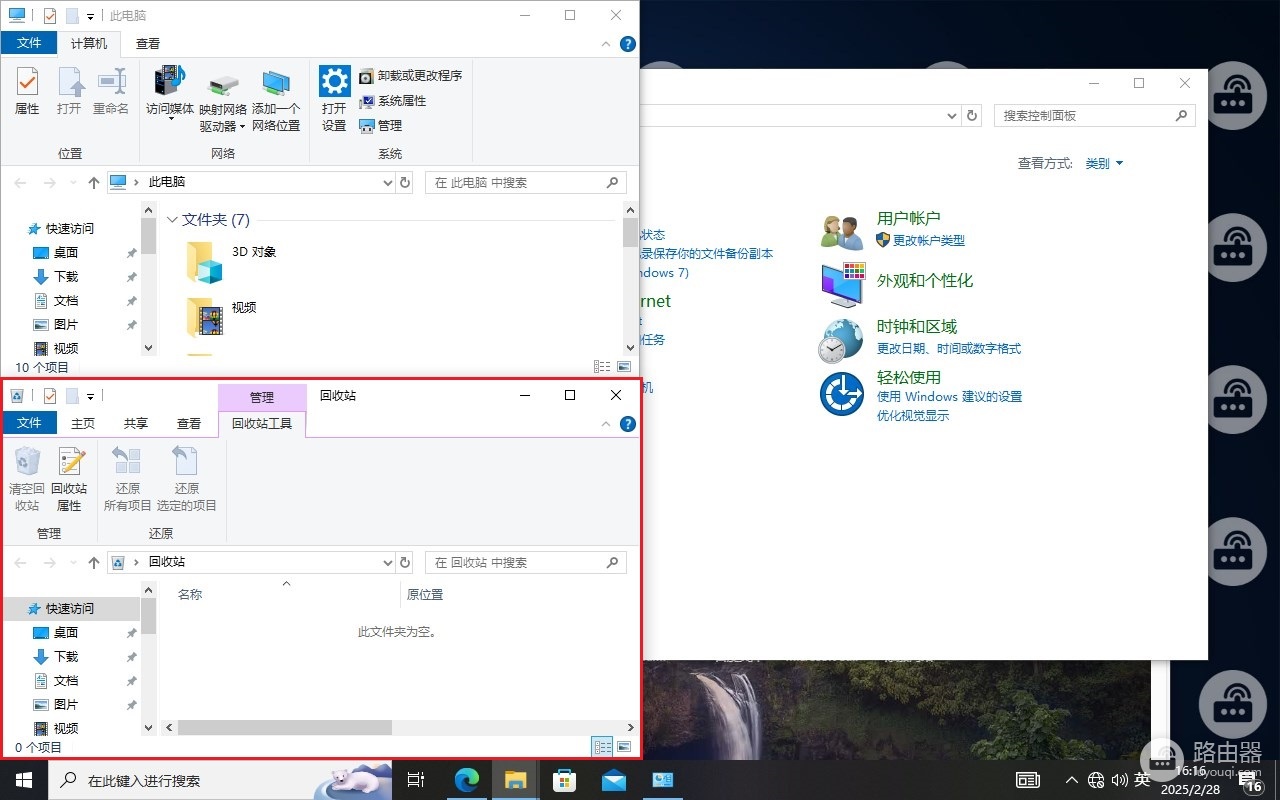
Task: Click help icon in Recycle Bin window
Action: click(628, 424)
